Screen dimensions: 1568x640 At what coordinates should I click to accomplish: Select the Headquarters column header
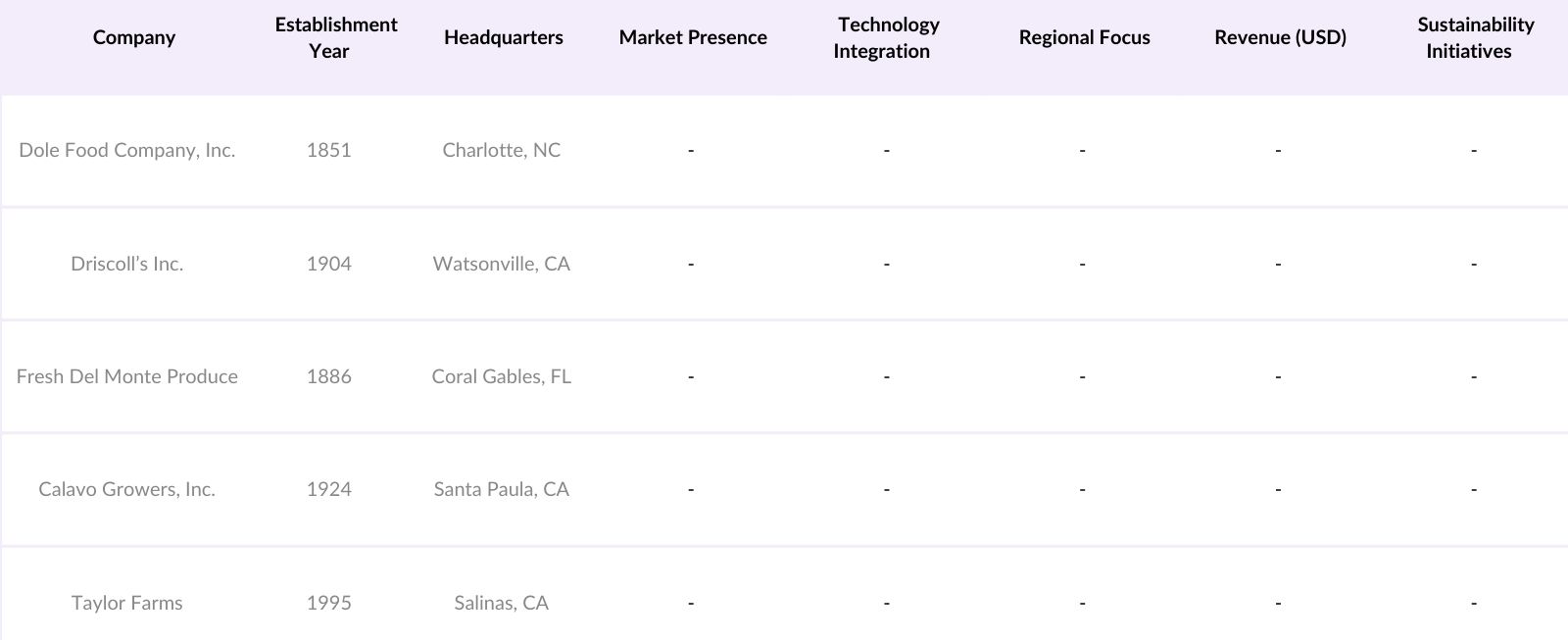(x=503, y=38)
